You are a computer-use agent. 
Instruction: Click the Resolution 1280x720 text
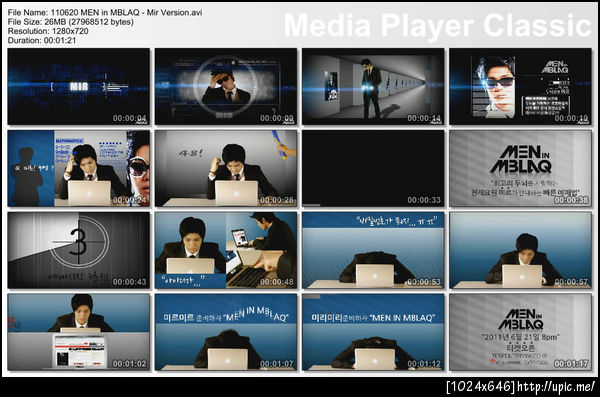click(48, 31)
